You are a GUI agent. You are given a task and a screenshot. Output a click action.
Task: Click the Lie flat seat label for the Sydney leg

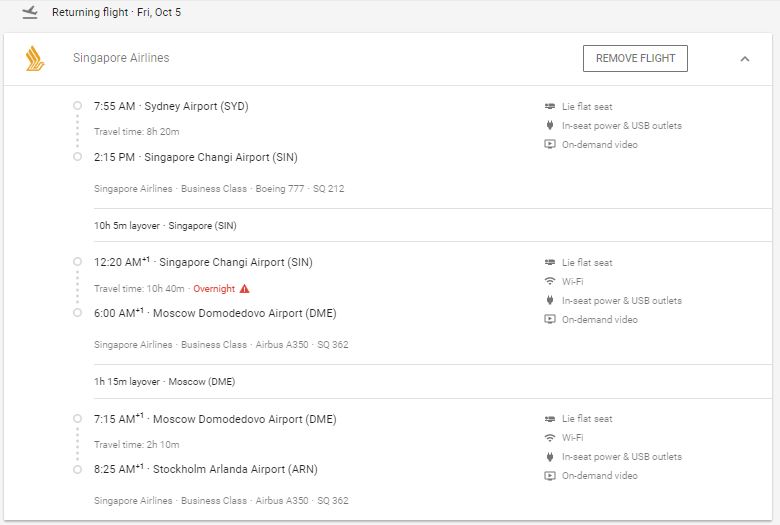587,106
